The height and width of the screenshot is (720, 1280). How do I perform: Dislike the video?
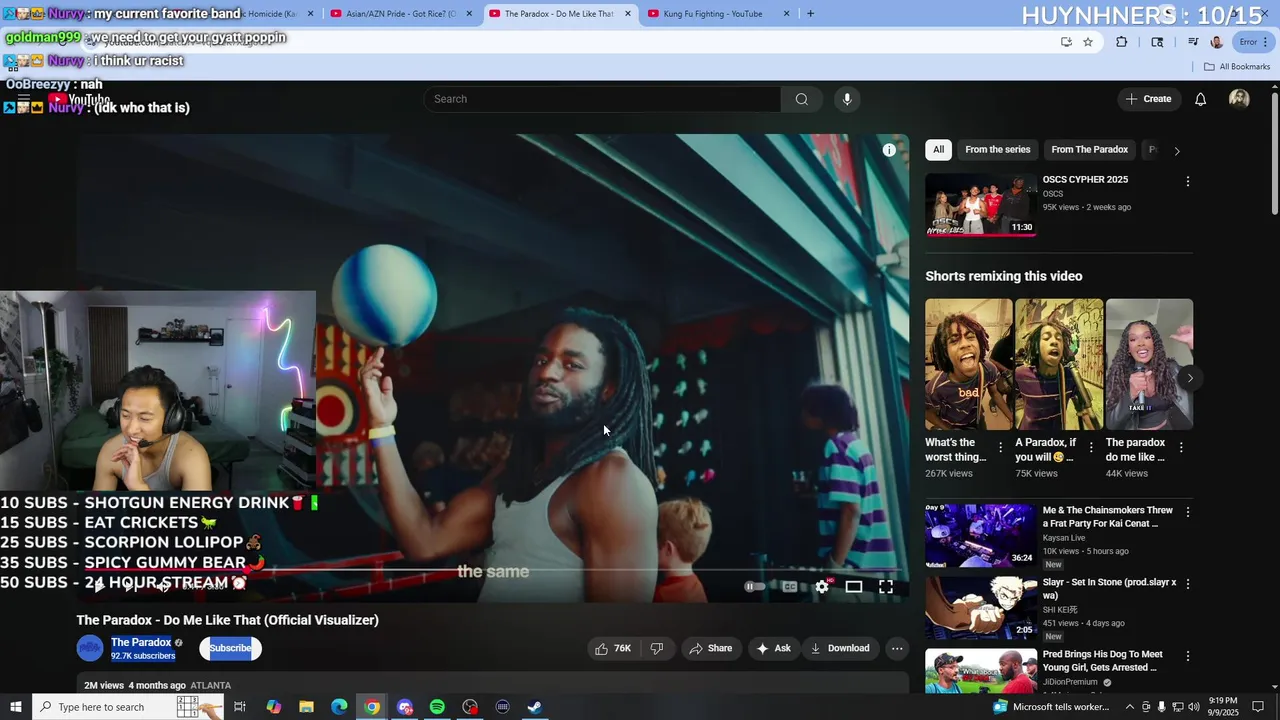(657, 648)
